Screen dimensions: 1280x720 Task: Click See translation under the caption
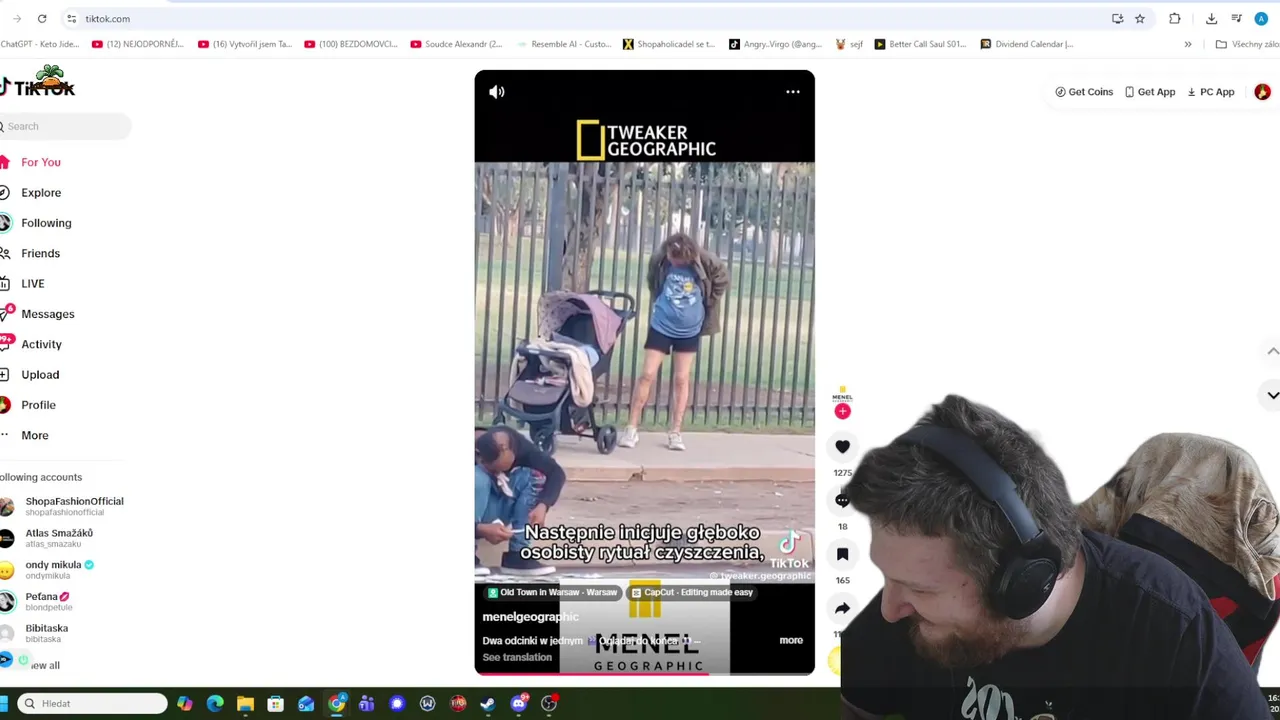pos(517,657)
